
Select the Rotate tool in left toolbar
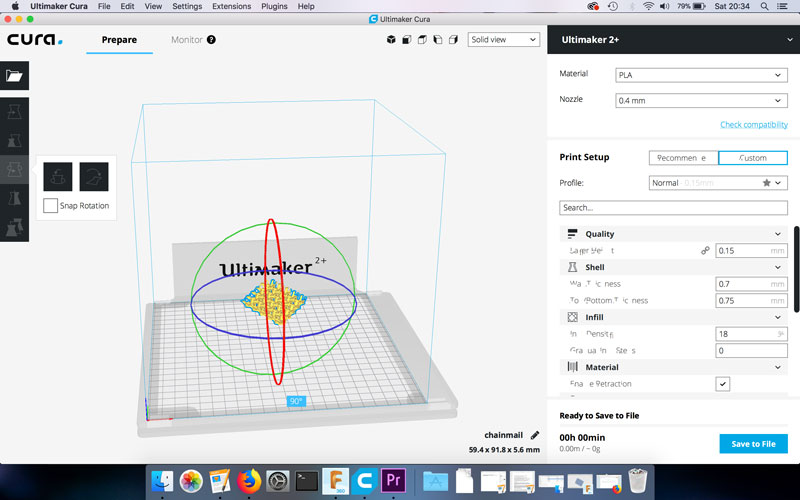point(14,168)
